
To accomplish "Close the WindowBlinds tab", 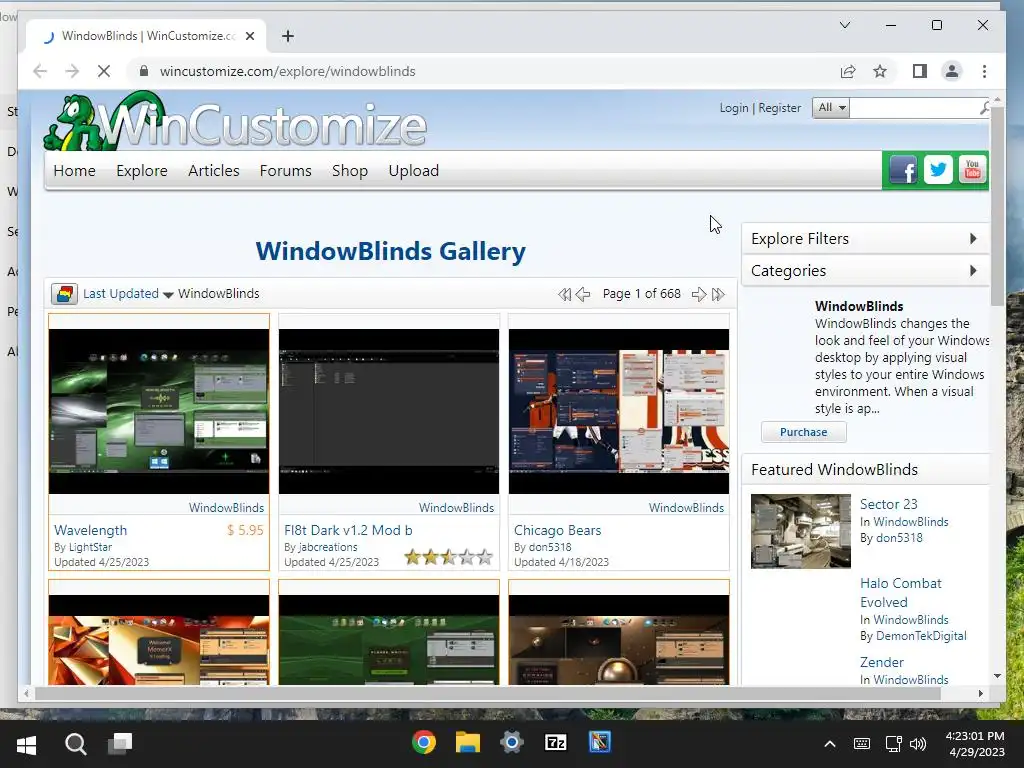I will coord(249,36).
